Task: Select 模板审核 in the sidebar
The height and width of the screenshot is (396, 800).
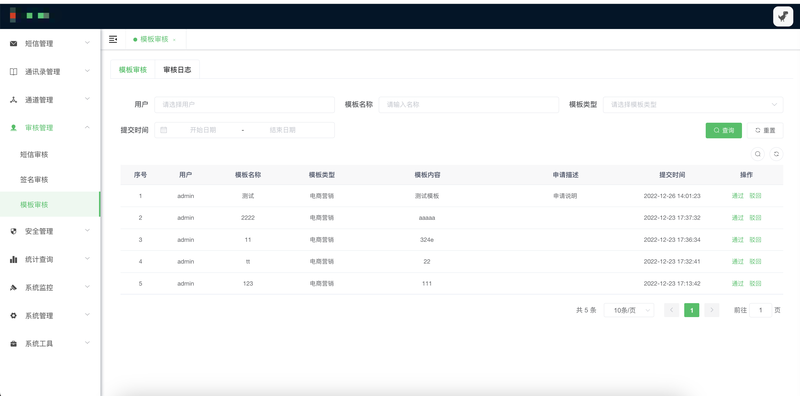Action: coord(50,205)
